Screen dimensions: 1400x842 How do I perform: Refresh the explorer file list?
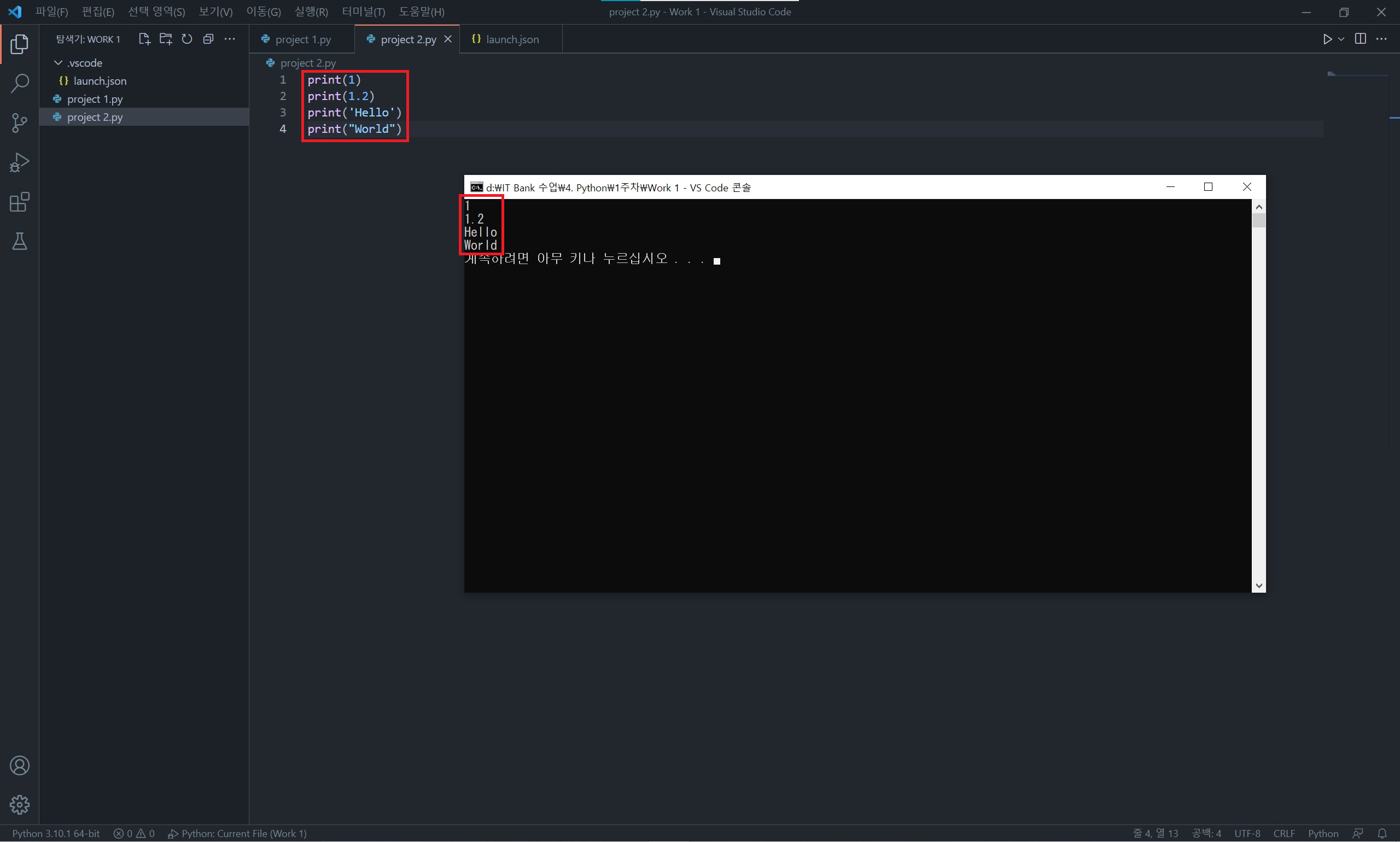pos(186,39)
